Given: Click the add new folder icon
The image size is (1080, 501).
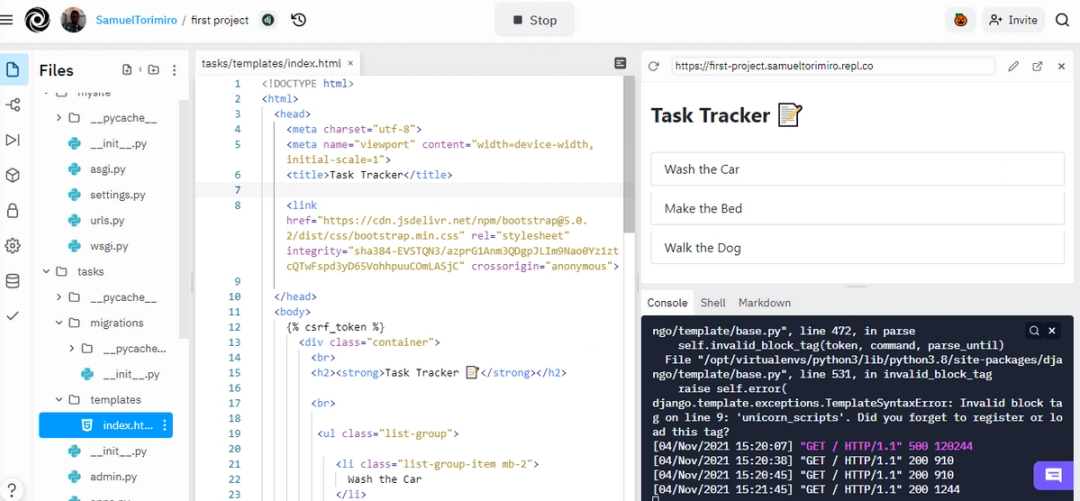Looking at the screenshot, I should click(x=153, y=70).
